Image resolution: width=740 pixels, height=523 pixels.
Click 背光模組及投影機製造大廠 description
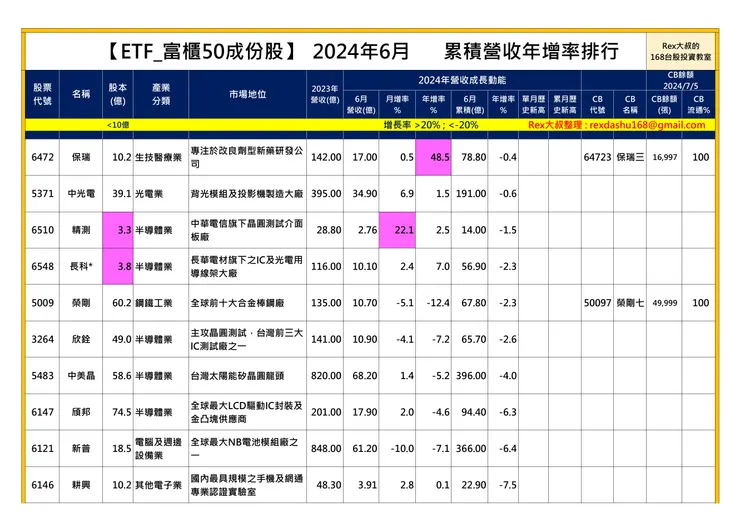(x=247, y=194)
